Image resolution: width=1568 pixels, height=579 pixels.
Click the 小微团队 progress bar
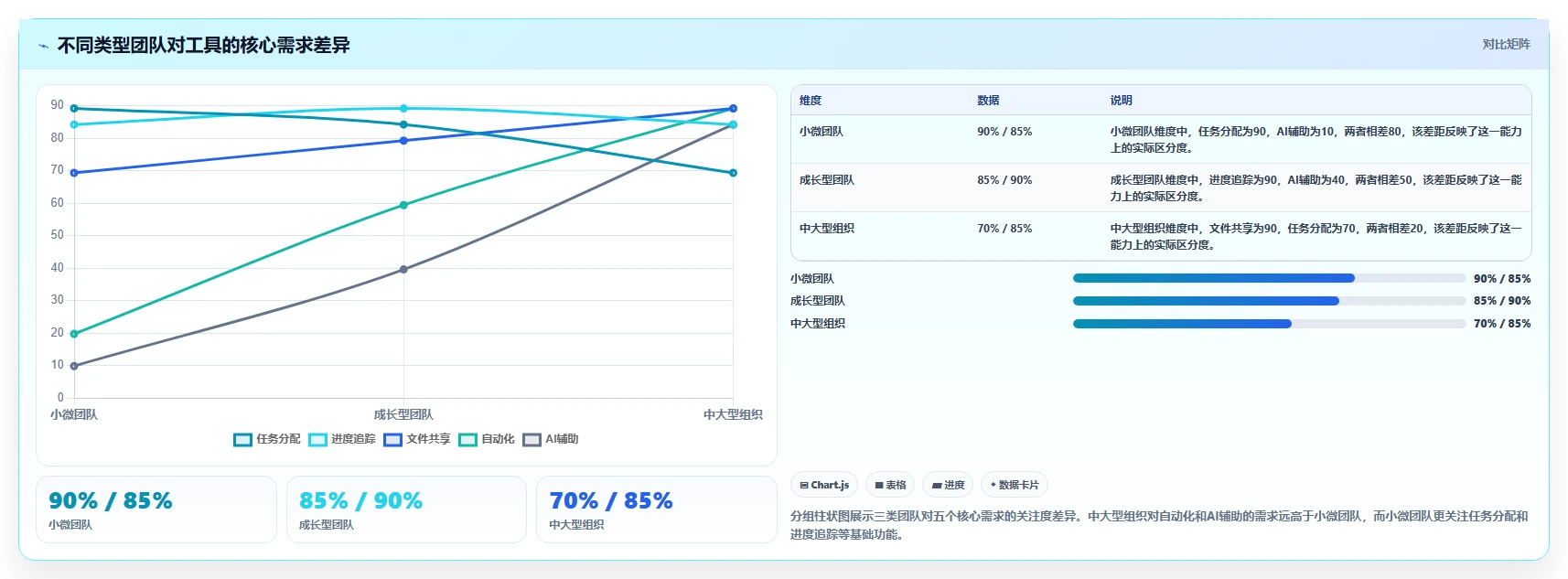click(1269, 278)
